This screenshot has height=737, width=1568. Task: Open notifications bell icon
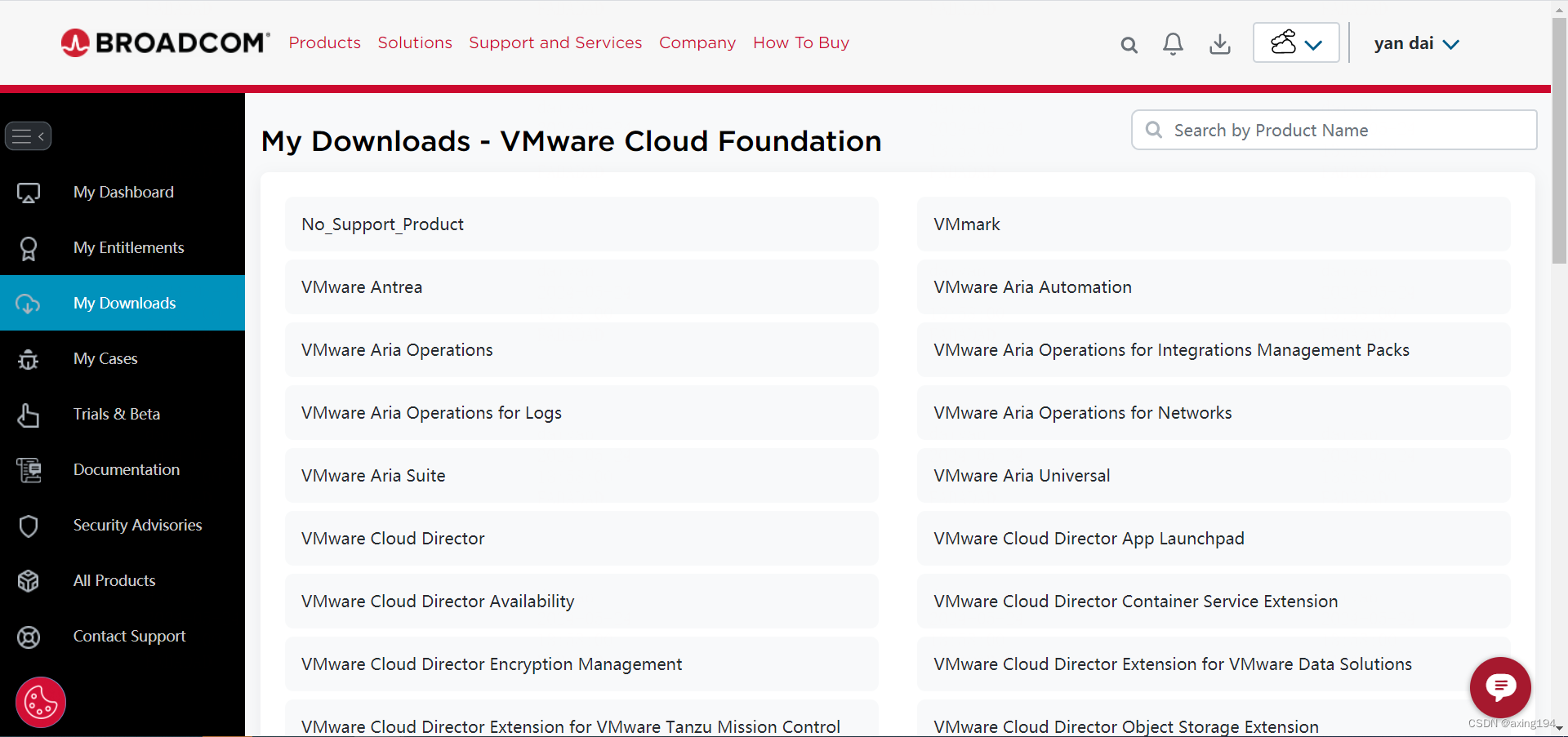pos(1173,44)
